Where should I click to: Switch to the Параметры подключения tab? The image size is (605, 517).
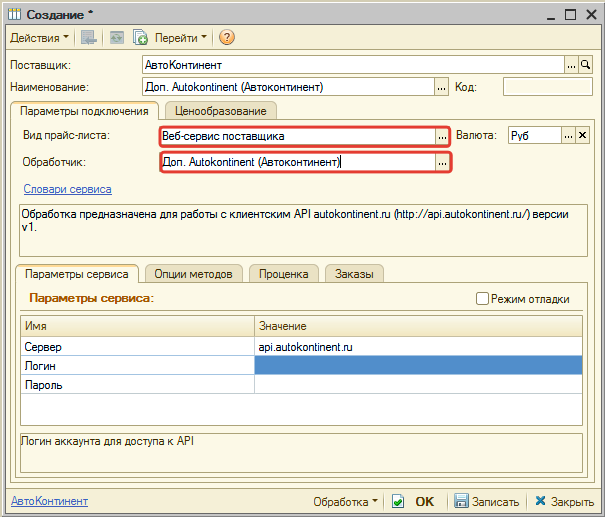coord(84,111)
